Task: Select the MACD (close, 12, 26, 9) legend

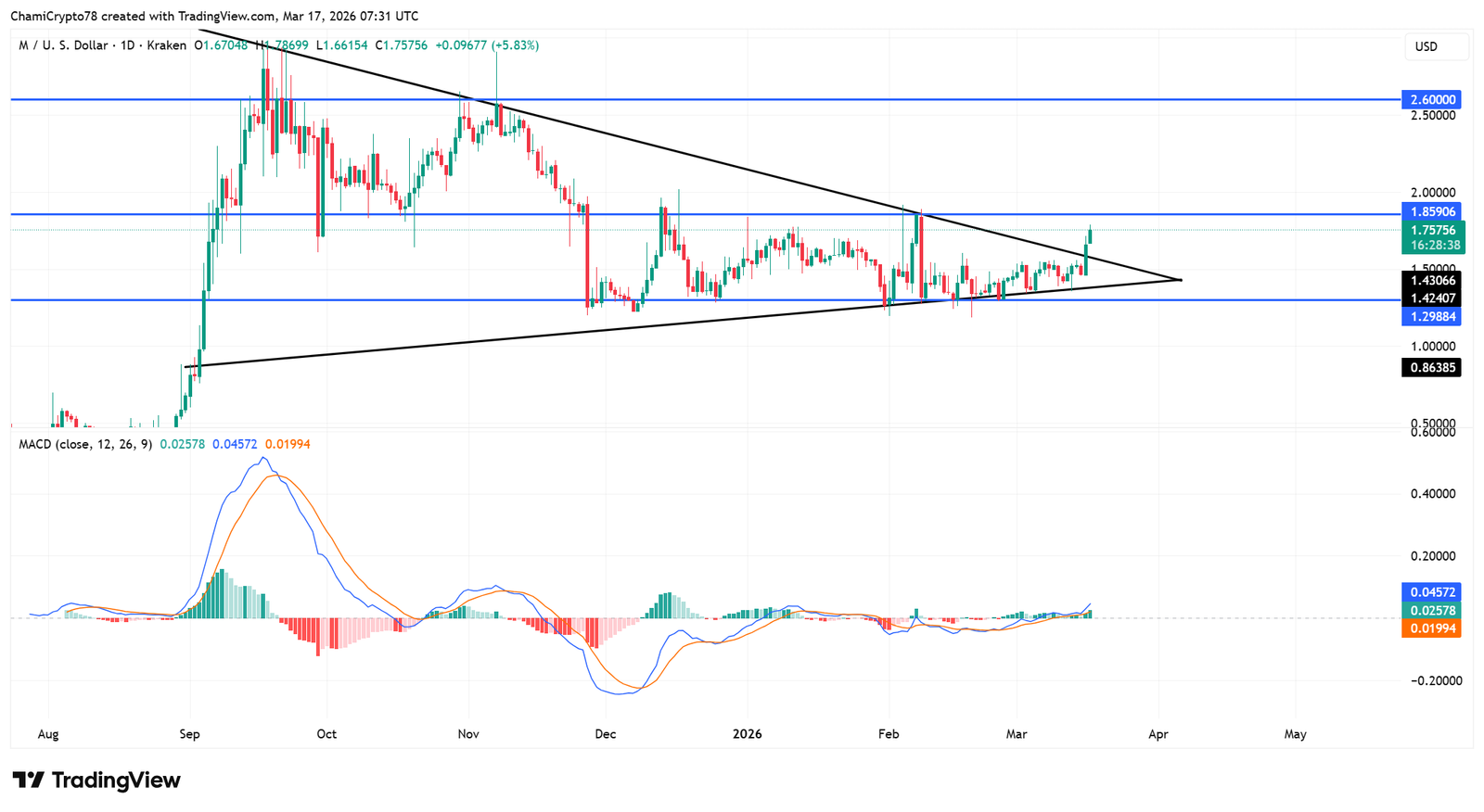Action: (85, 444)
